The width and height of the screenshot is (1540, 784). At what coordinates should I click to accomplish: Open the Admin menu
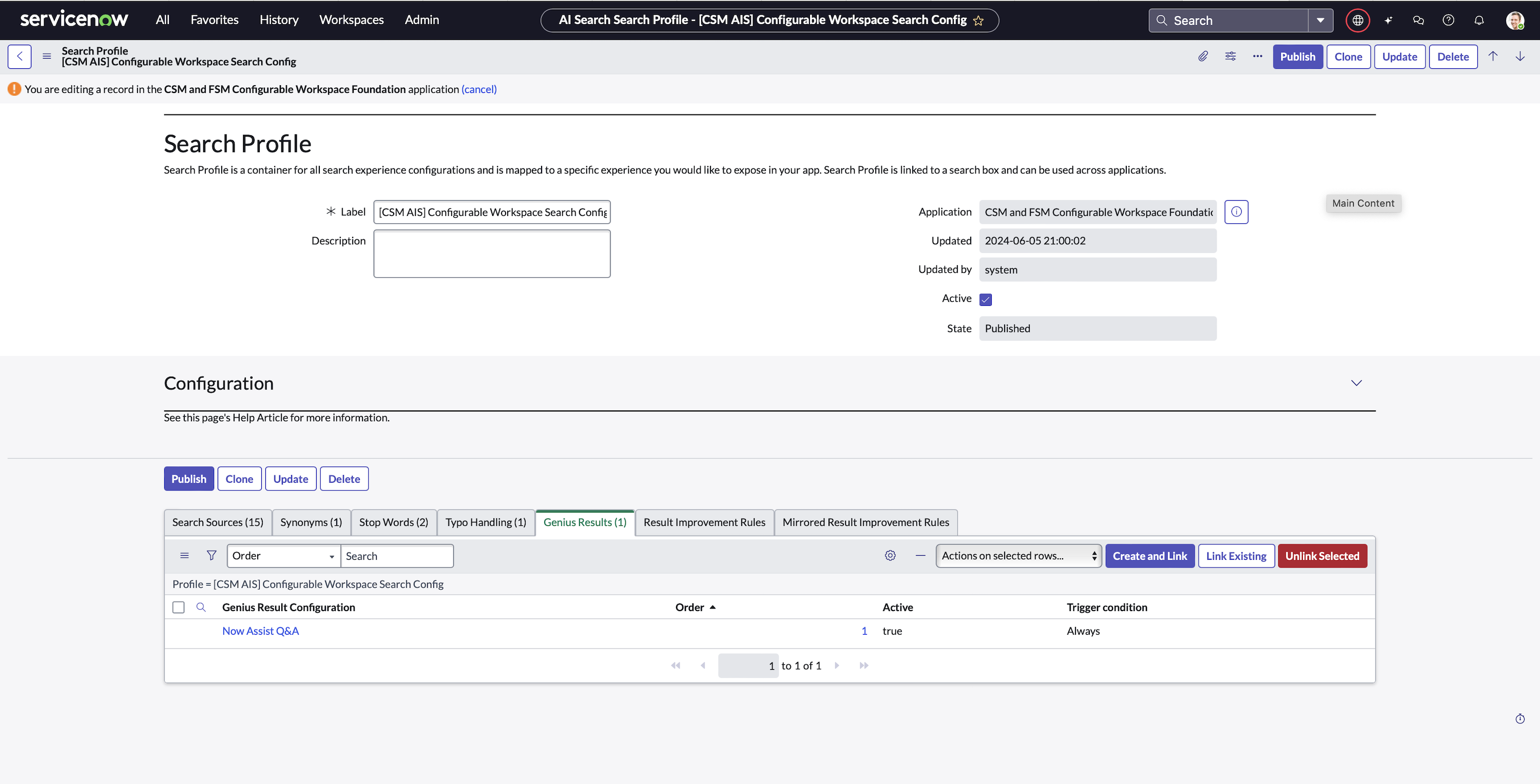pyautogui.click(x=421, y=19)
